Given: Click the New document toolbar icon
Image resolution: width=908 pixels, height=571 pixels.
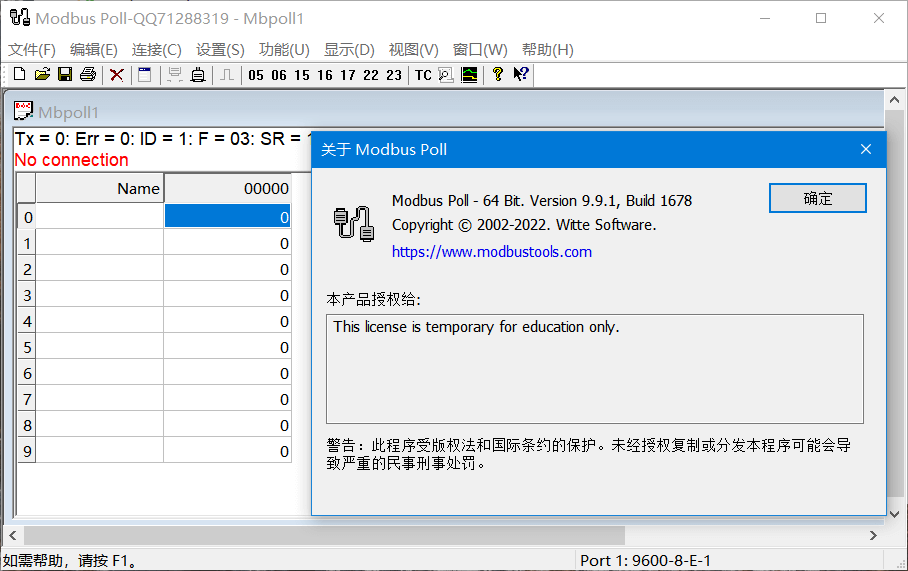Looking at the screenshot, I should [x=19, y=75].
